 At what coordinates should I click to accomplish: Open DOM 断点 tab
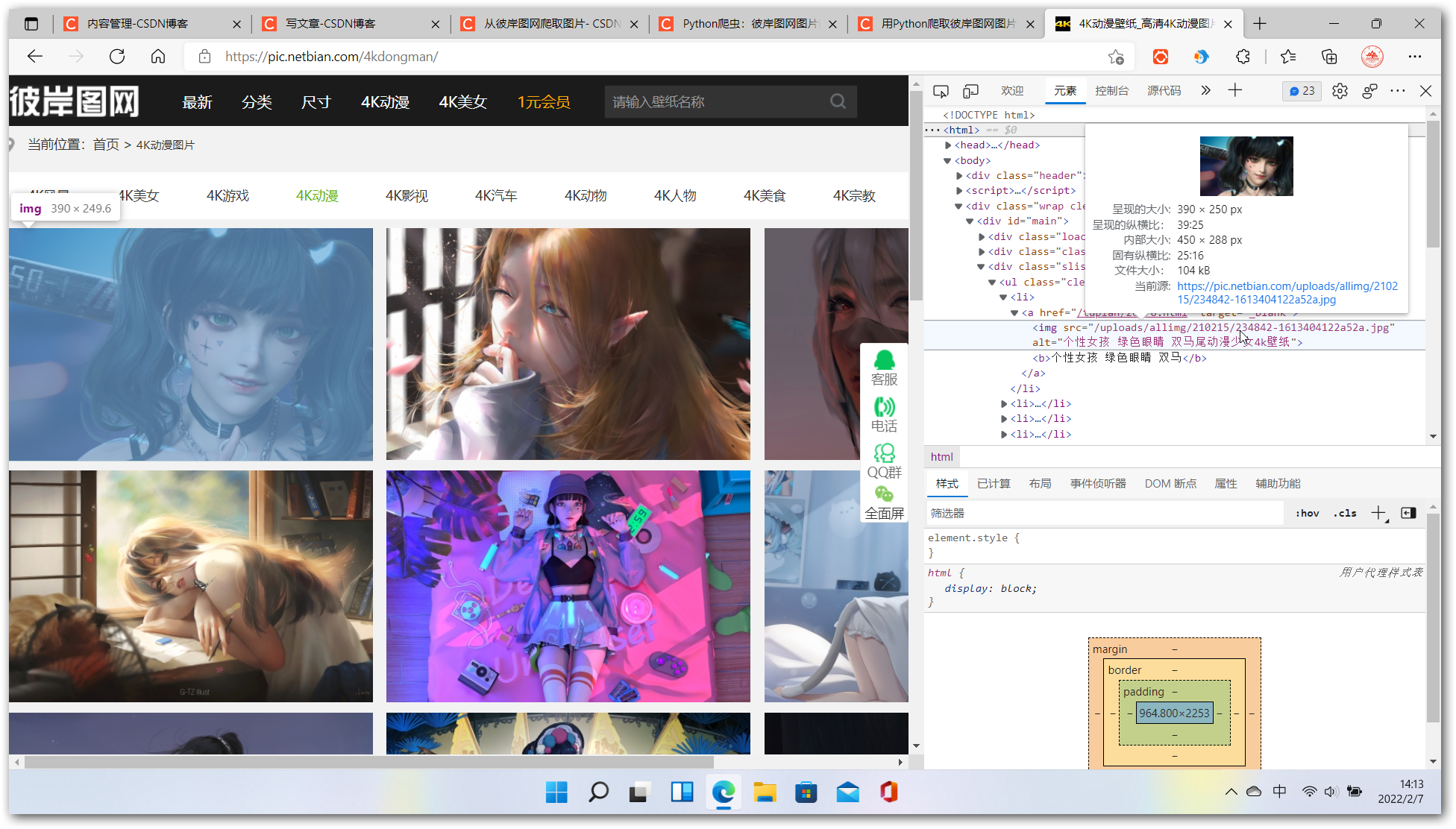pyautogui.click(x=1170, y=484)
